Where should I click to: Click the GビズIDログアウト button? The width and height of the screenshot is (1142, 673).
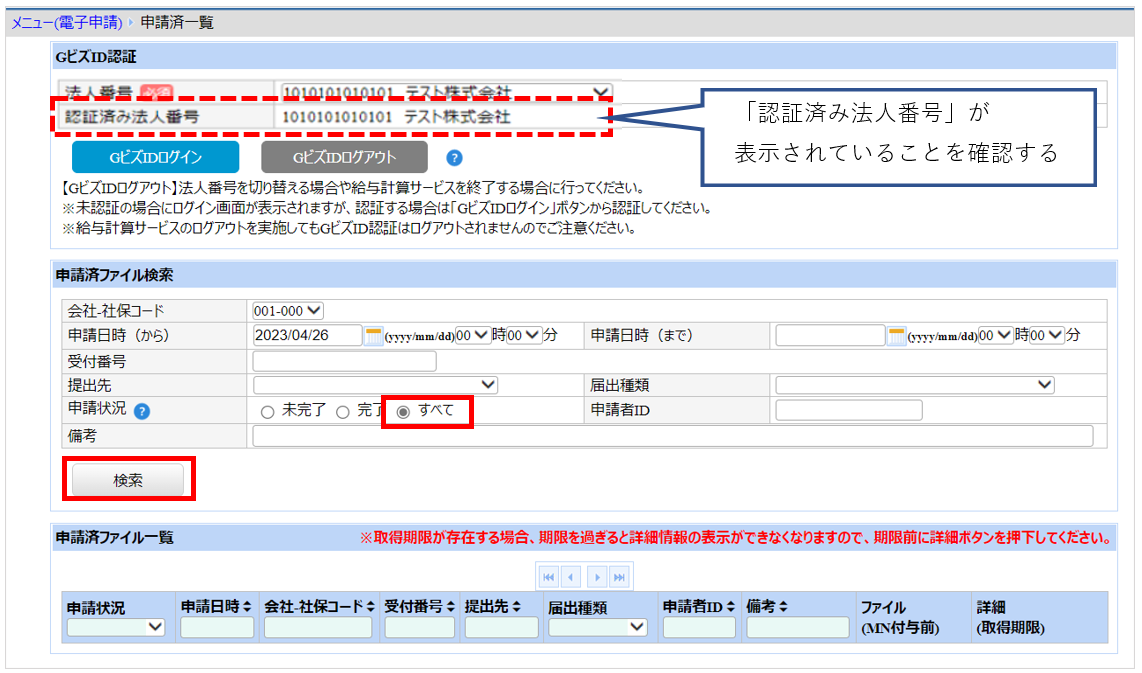[344, 157]
